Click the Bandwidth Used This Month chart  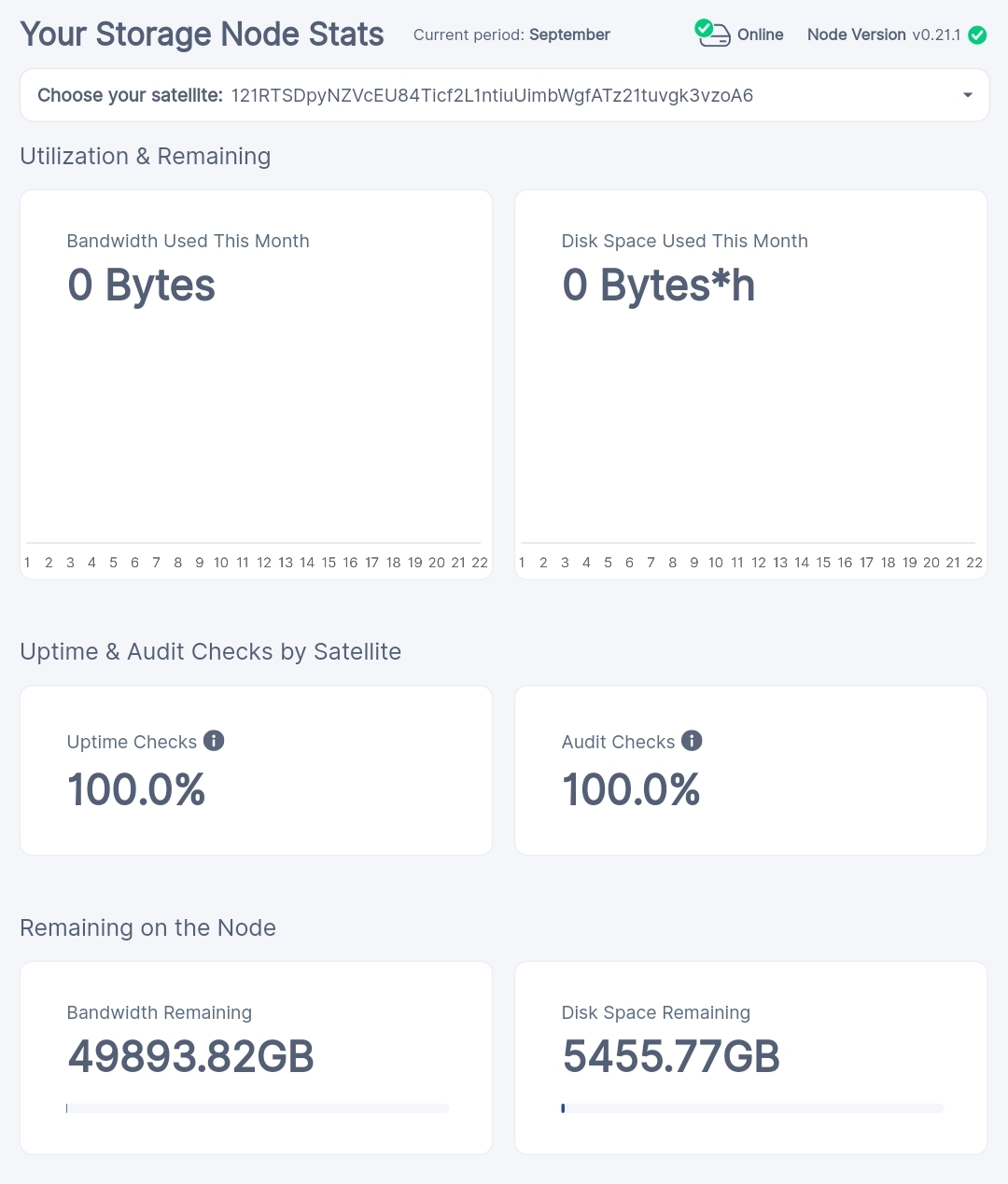click(254, 429)
